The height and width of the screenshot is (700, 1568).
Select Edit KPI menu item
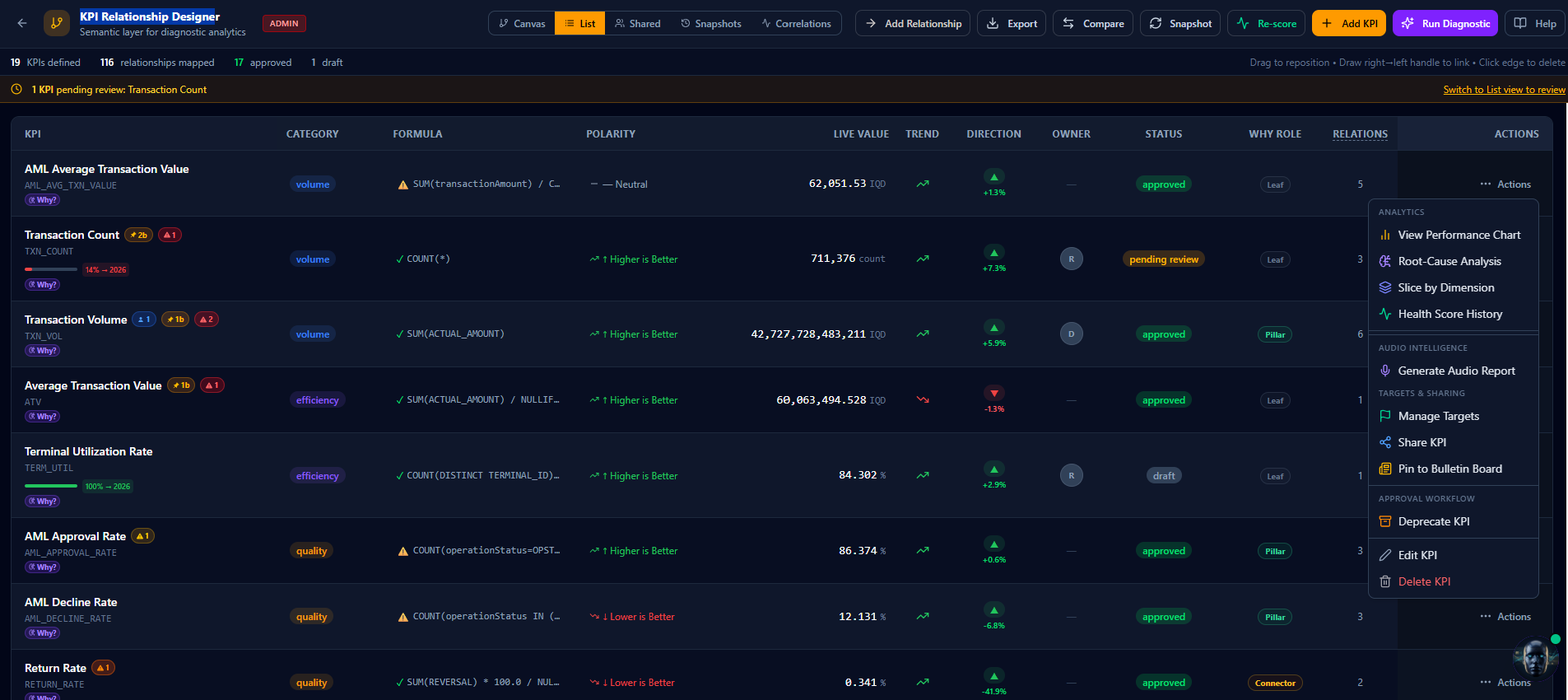tap(1453, 555)
